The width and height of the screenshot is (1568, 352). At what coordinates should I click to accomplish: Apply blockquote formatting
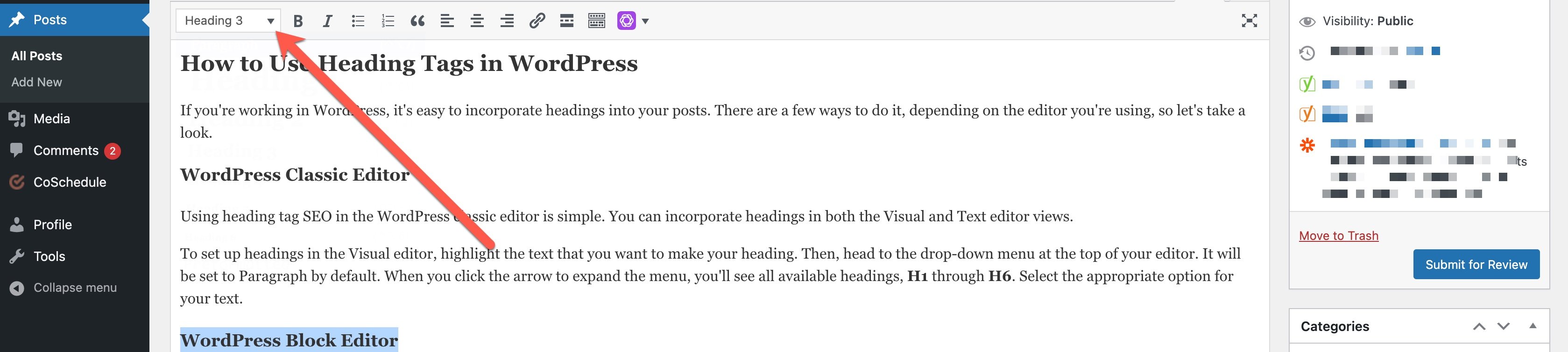pos(417,21)
